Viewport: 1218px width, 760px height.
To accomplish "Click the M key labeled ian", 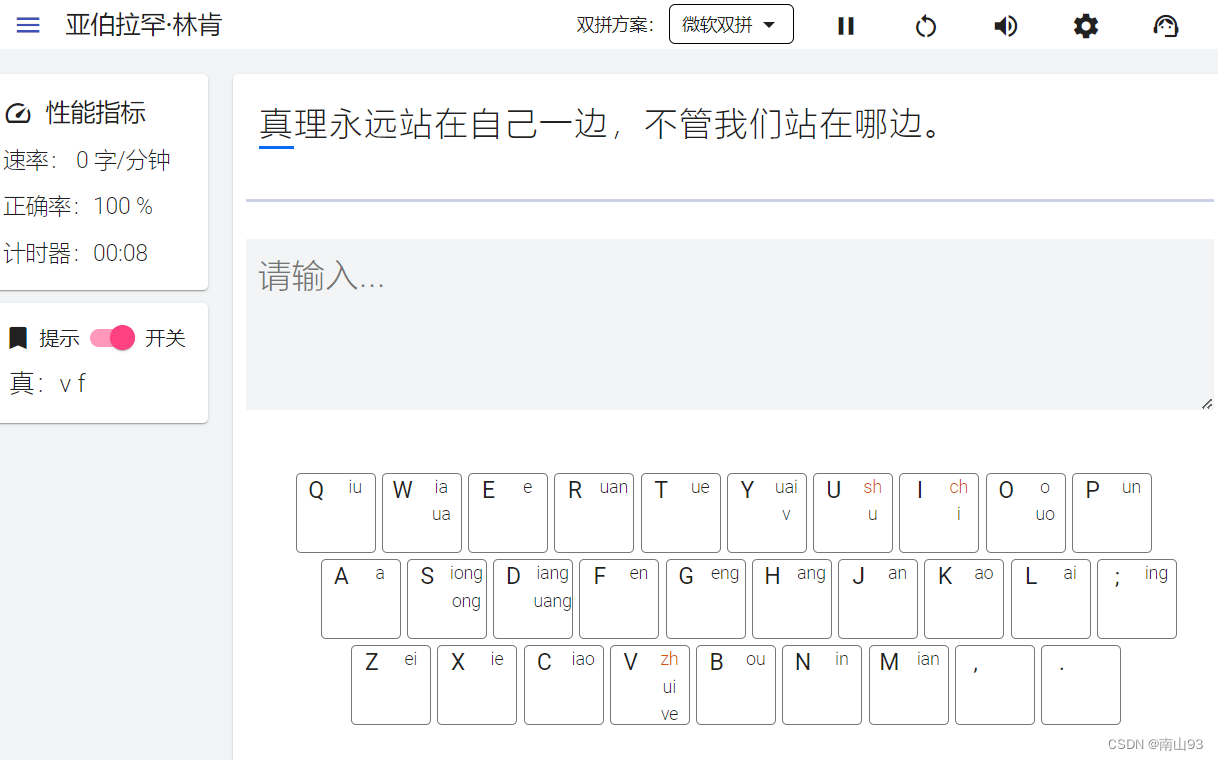I will pos(909,685).
